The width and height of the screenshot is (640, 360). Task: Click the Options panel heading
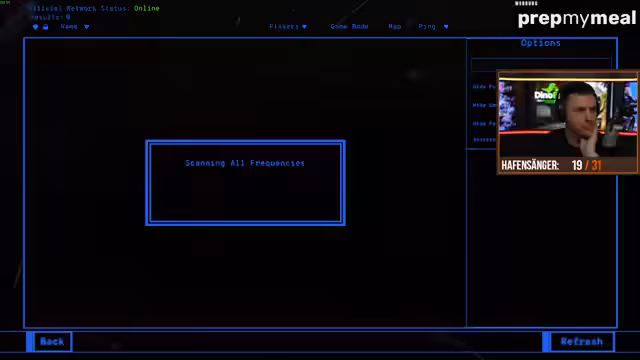(x=541, y=43)
